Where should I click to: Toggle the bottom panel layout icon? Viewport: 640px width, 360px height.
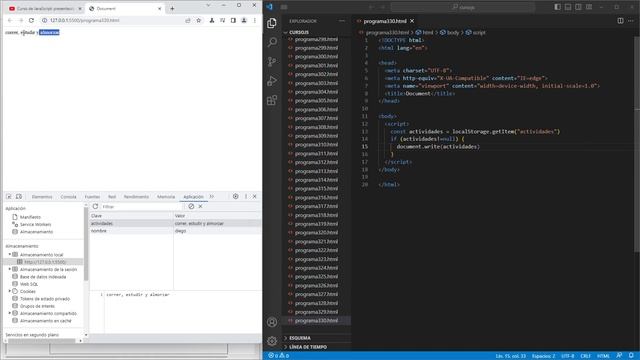click(x=568, y=7)
